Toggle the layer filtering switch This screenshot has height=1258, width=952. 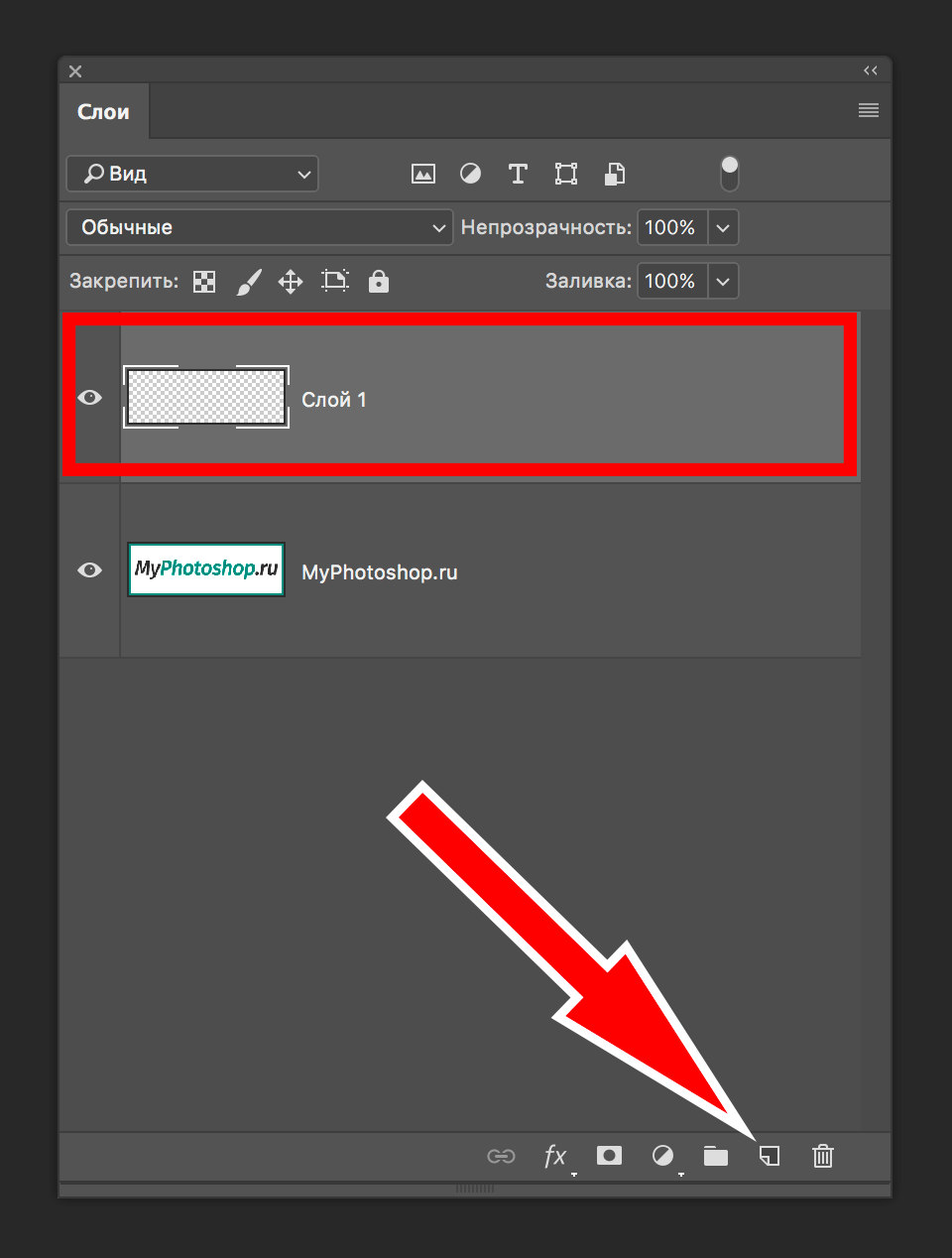[x=730, y=175]
